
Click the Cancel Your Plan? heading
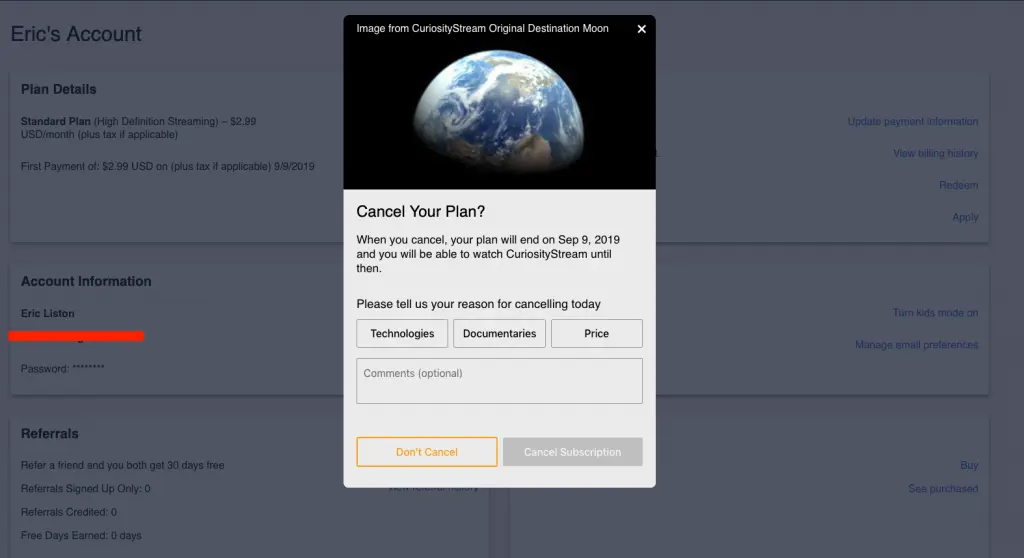pyautogui.click(x=421, y=212)
